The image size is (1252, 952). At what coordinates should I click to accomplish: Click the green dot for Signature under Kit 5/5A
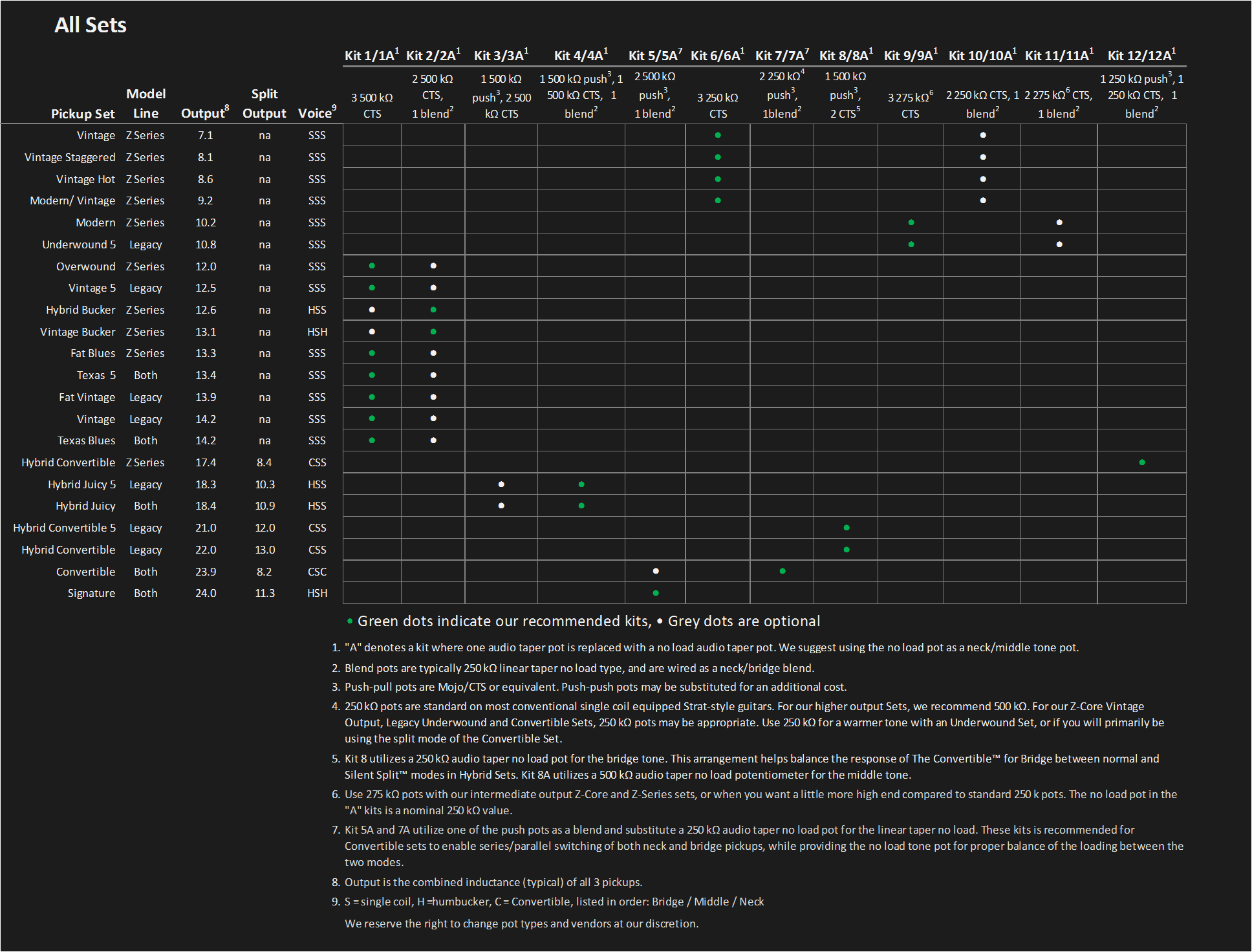[656, 593]
